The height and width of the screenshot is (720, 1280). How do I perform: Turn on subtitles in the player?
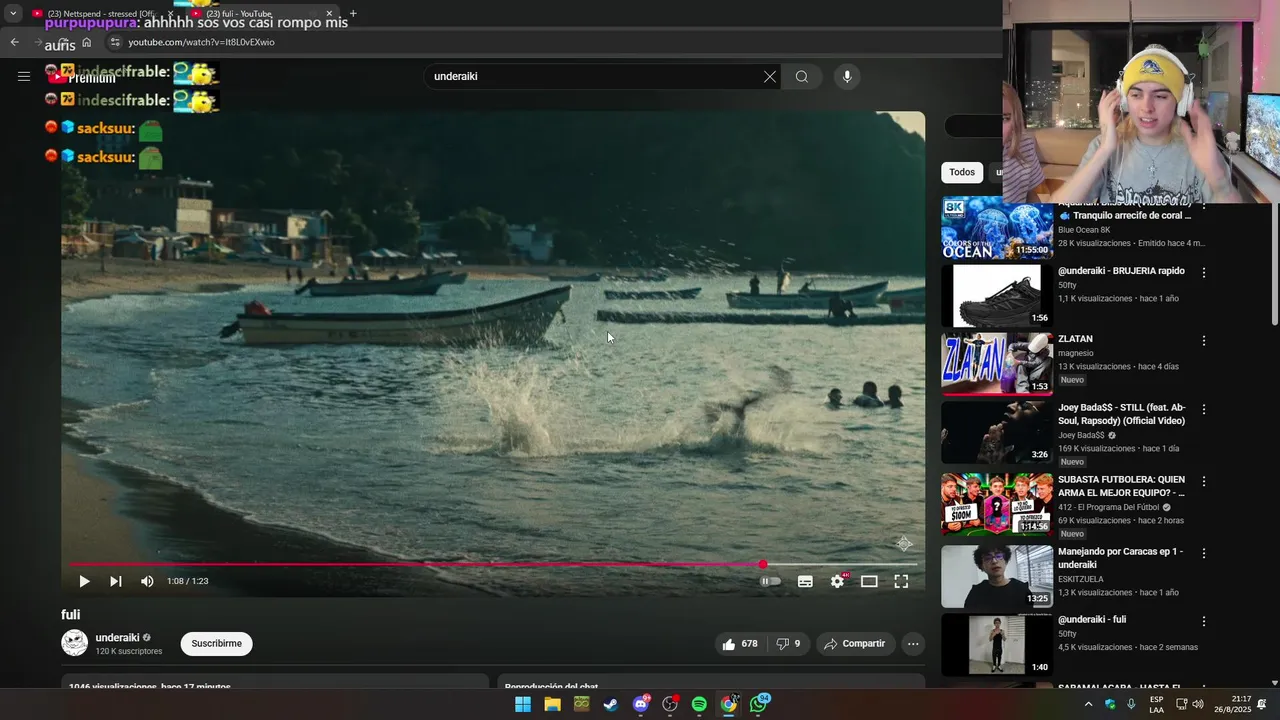(805, 581)
